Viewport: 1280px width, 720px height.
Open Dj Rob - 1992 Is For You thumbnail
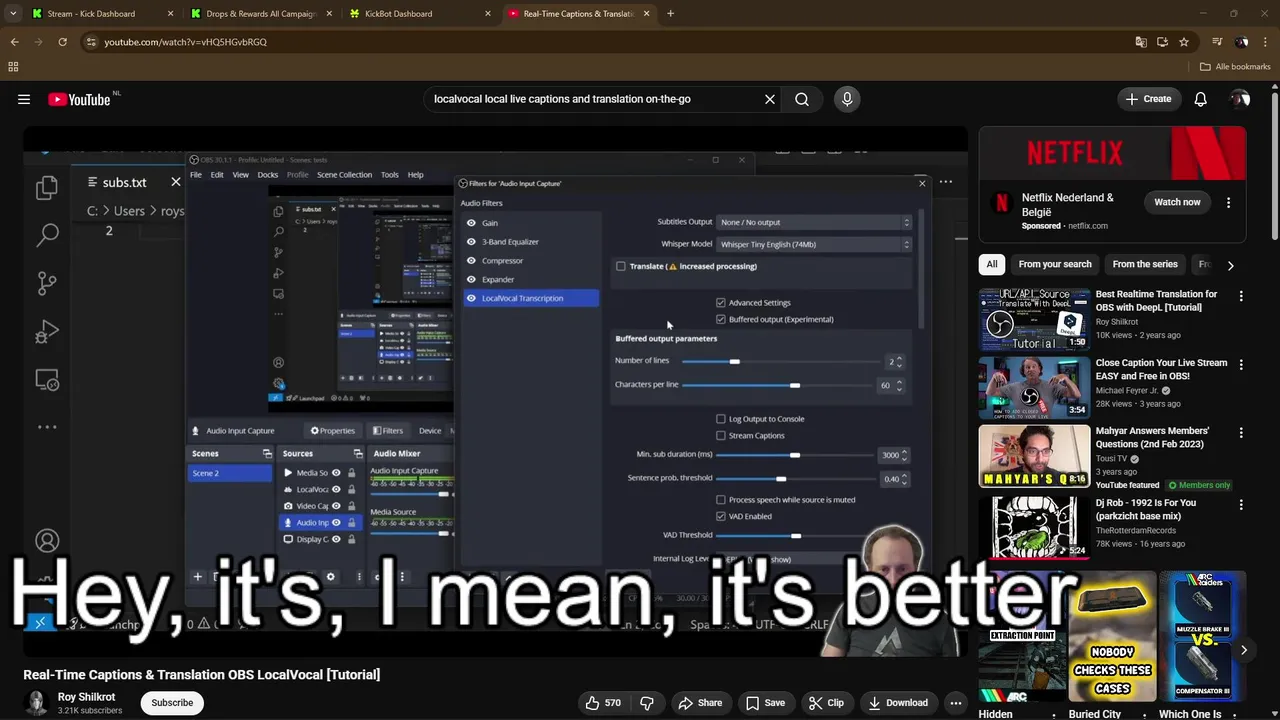[1034, 527]
